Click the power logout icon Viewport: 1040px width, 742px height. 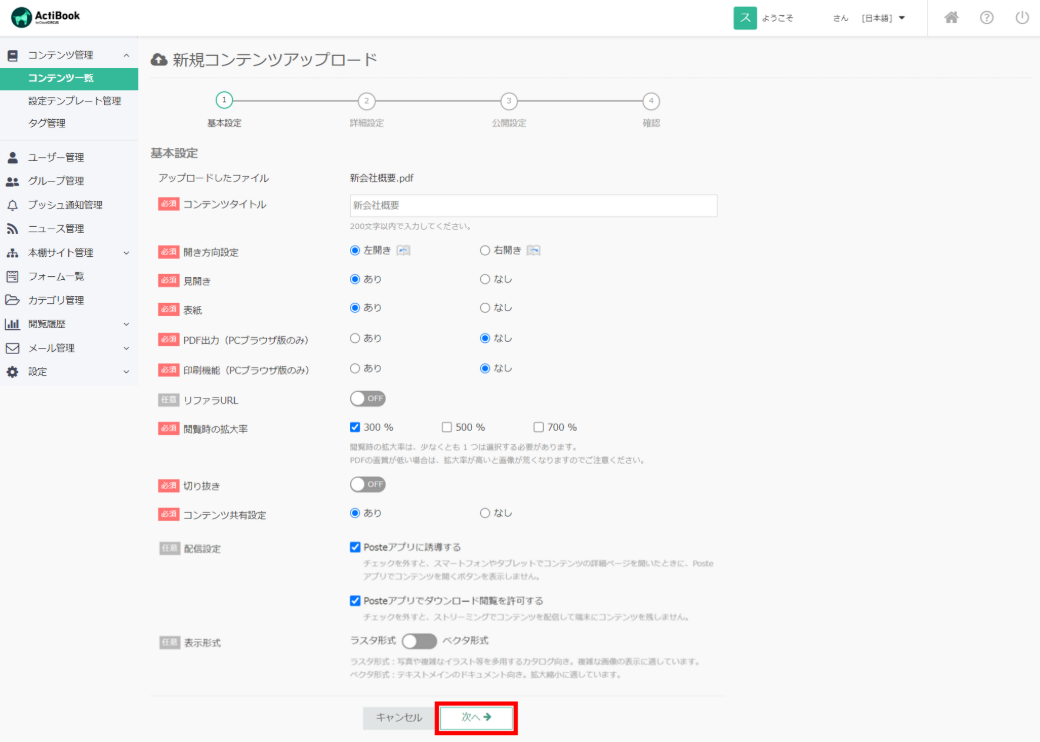[x=1021, y=18]
